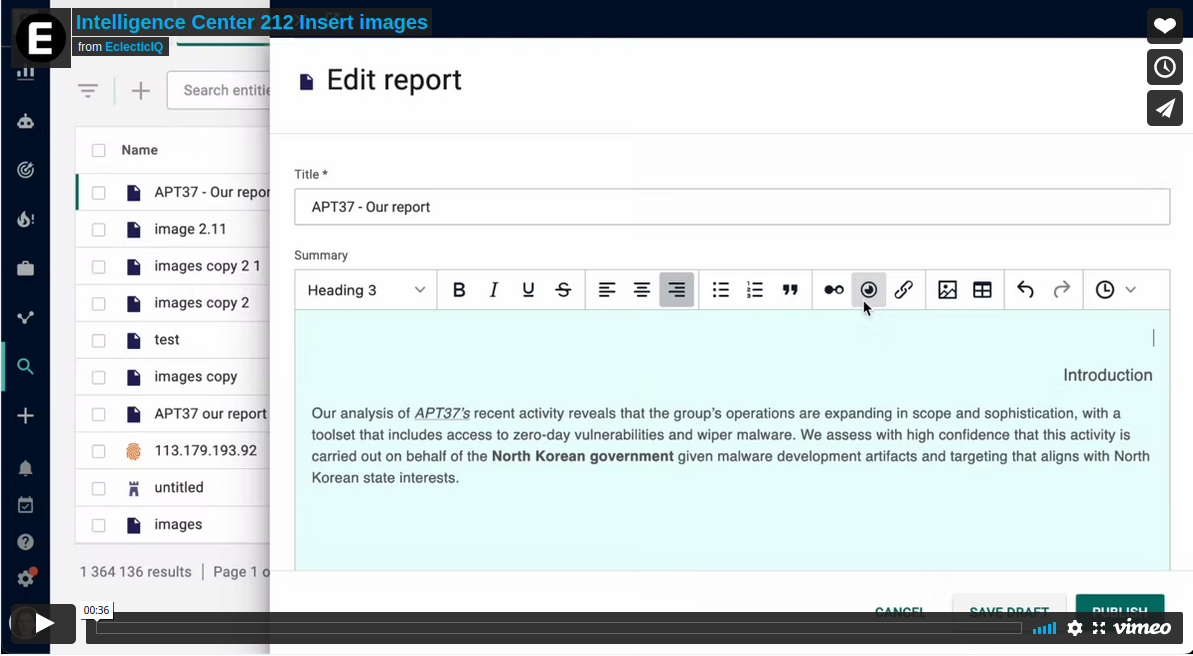Apply bold formatting to the summary text
Image resolution: width=1193 pixels, height=656 pixels.
point(459,289)
